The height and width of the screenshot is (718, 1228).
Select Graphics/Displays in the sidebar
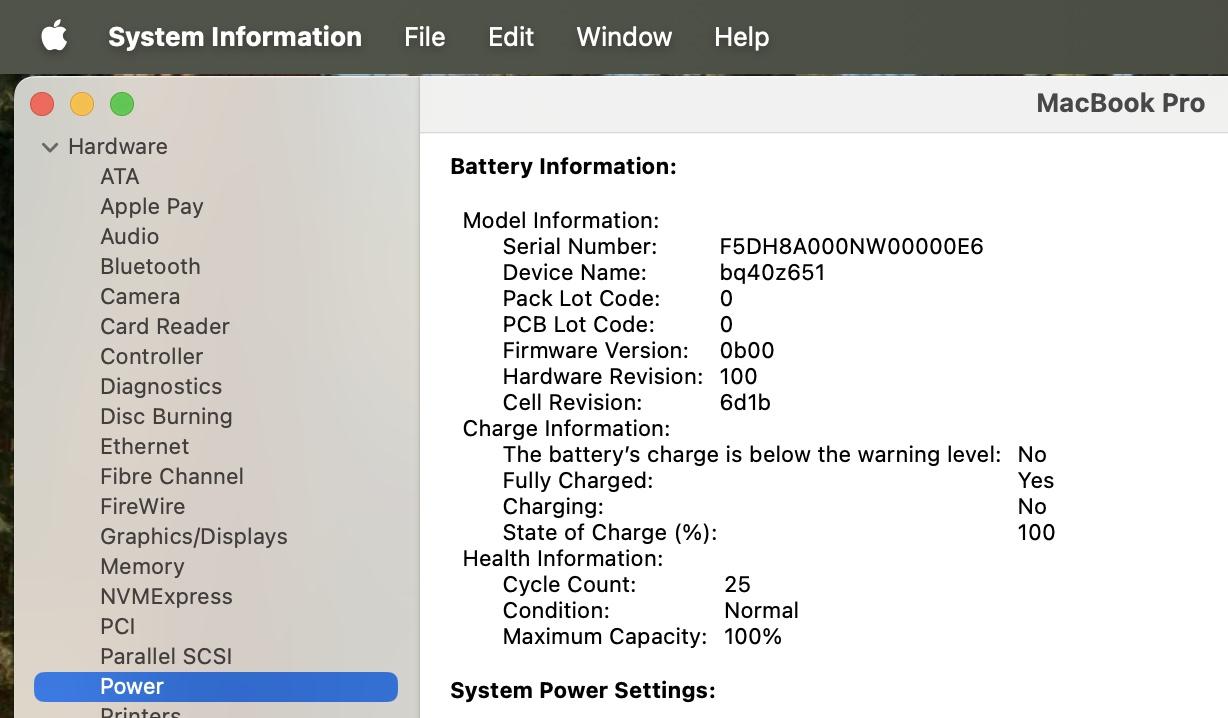194,536
